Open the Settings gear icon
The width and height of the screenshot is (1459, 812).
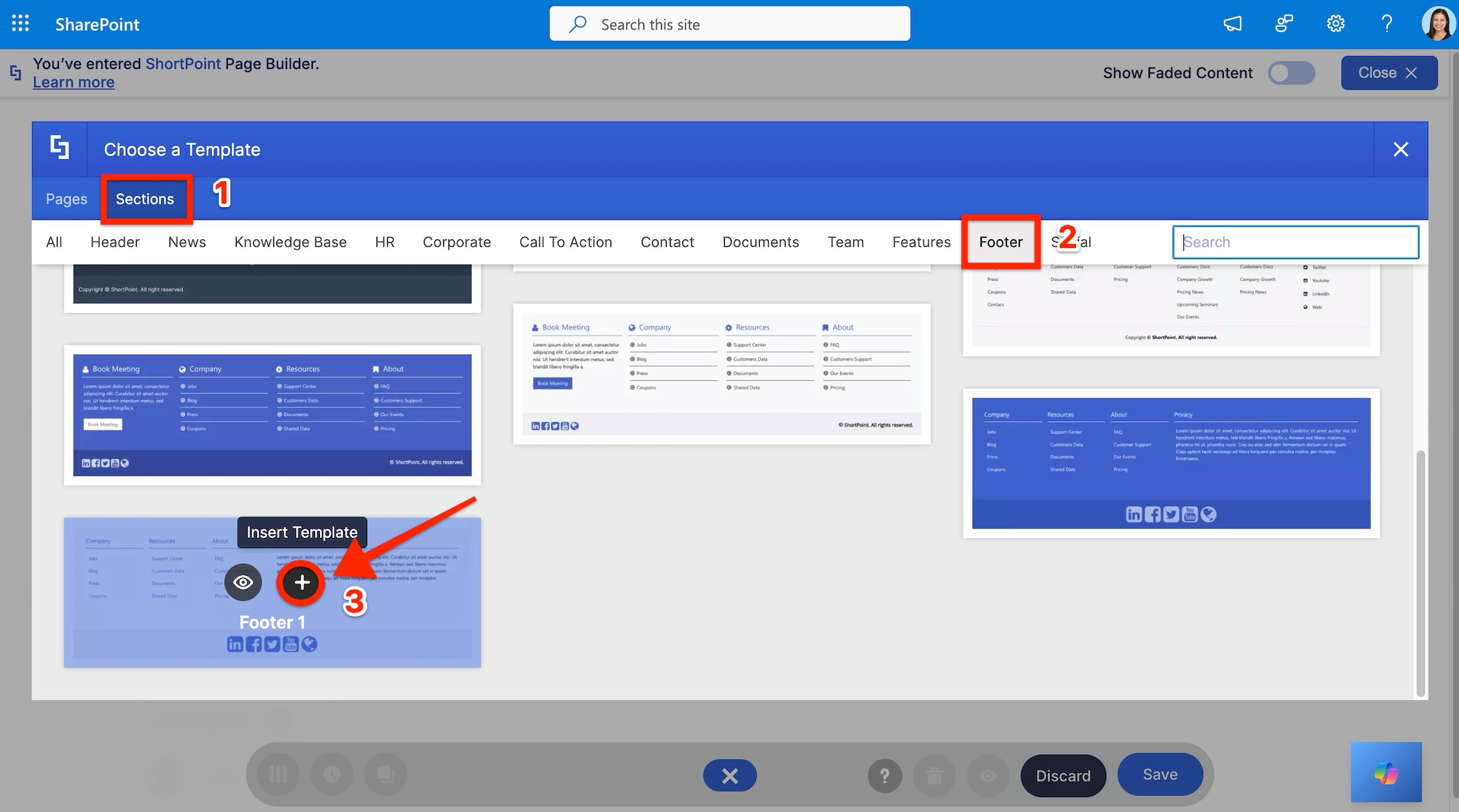pos(1335,24)
